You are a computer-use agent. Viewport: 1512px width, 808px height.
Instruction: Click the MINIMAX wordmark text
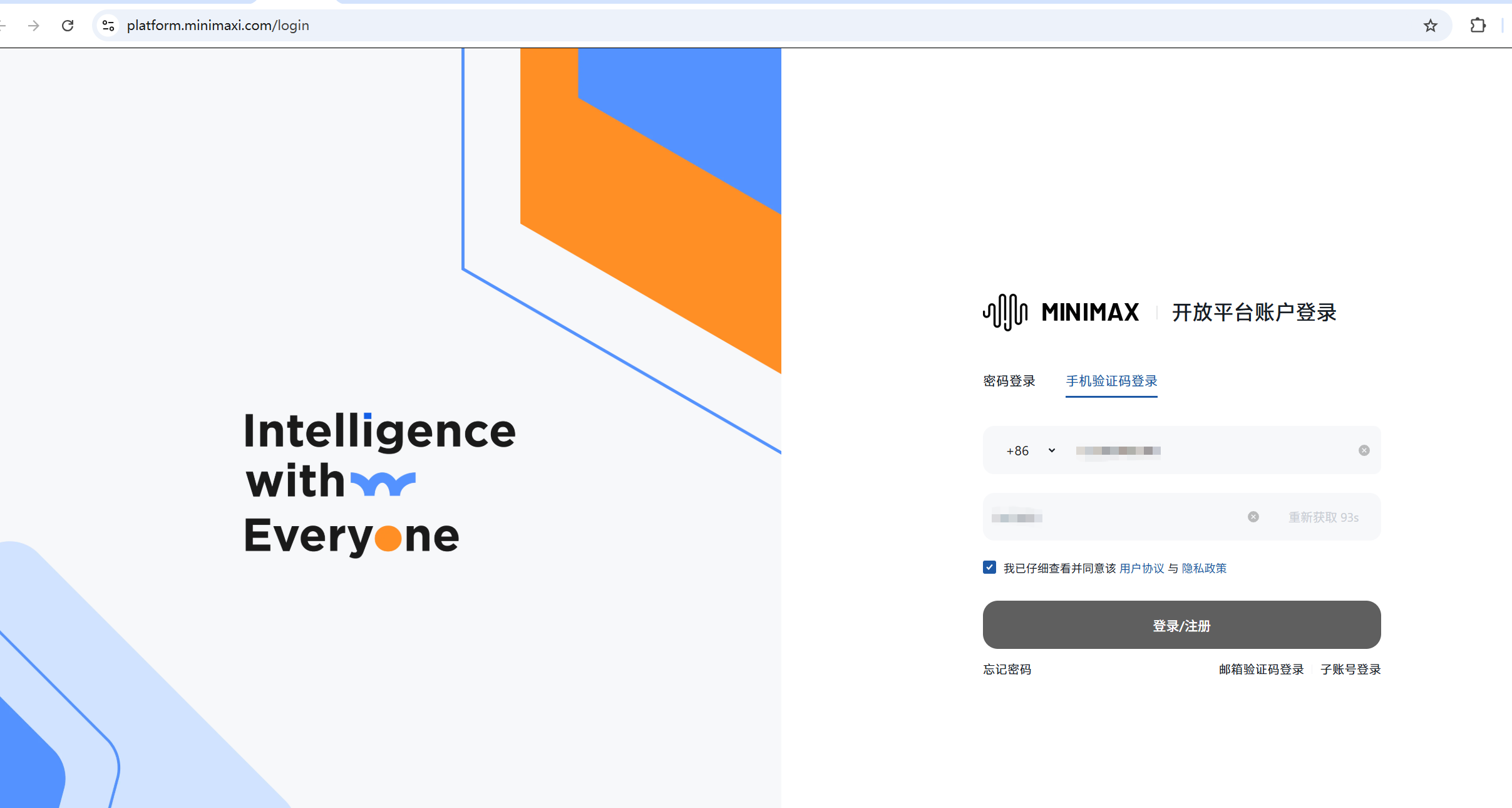click(1090, 312)
